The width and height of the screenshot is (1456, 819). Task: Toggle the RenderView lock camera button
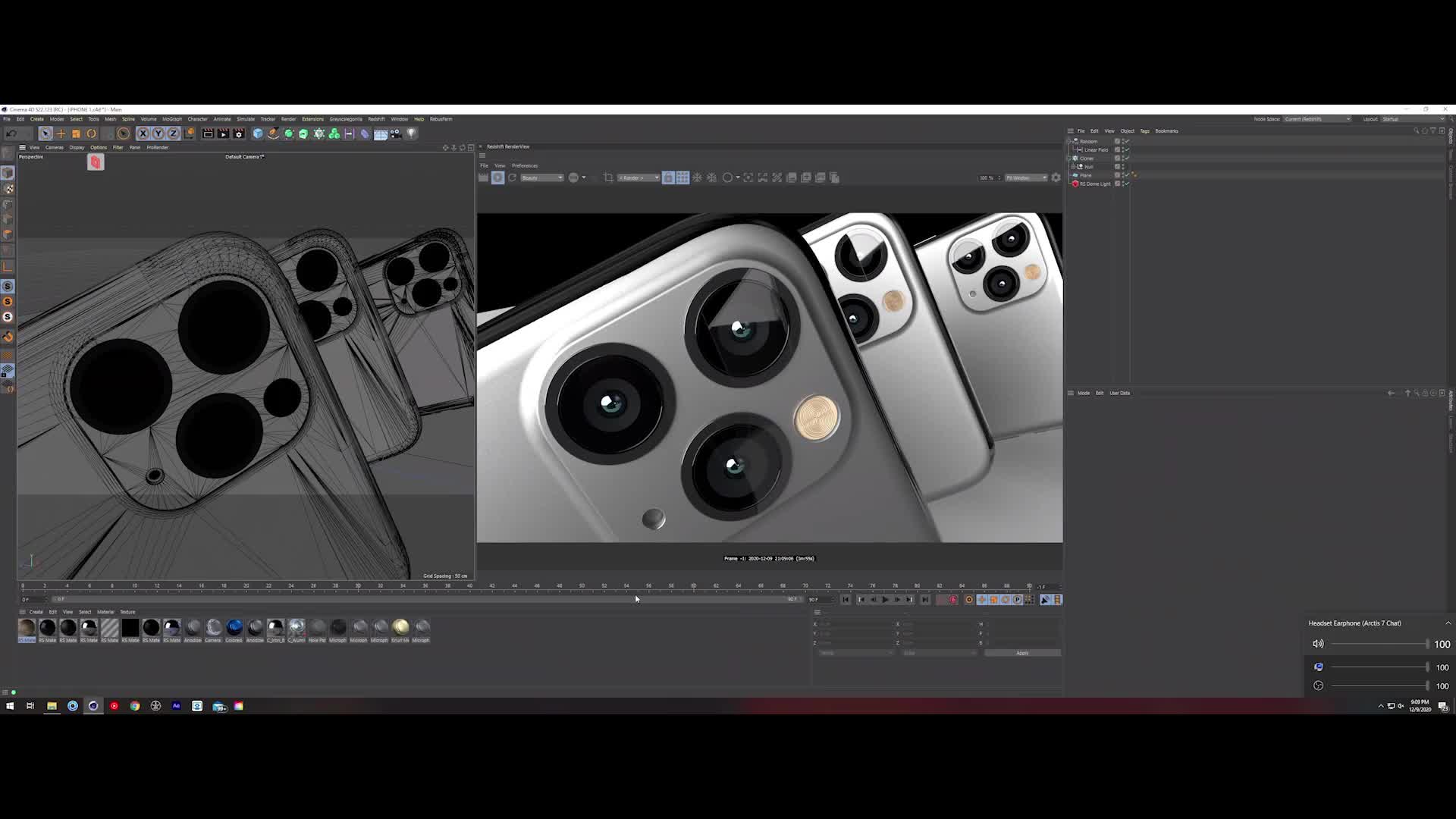(x=668, y=177)
